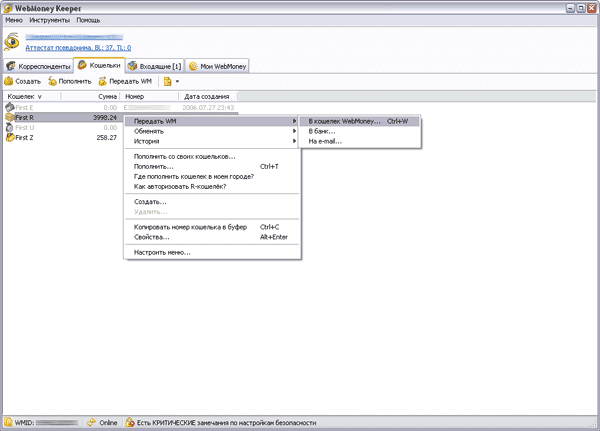Select Пополнить… Ctrl+T menu entry
This screenshot has height=431, width=600.
click(212, 167)
